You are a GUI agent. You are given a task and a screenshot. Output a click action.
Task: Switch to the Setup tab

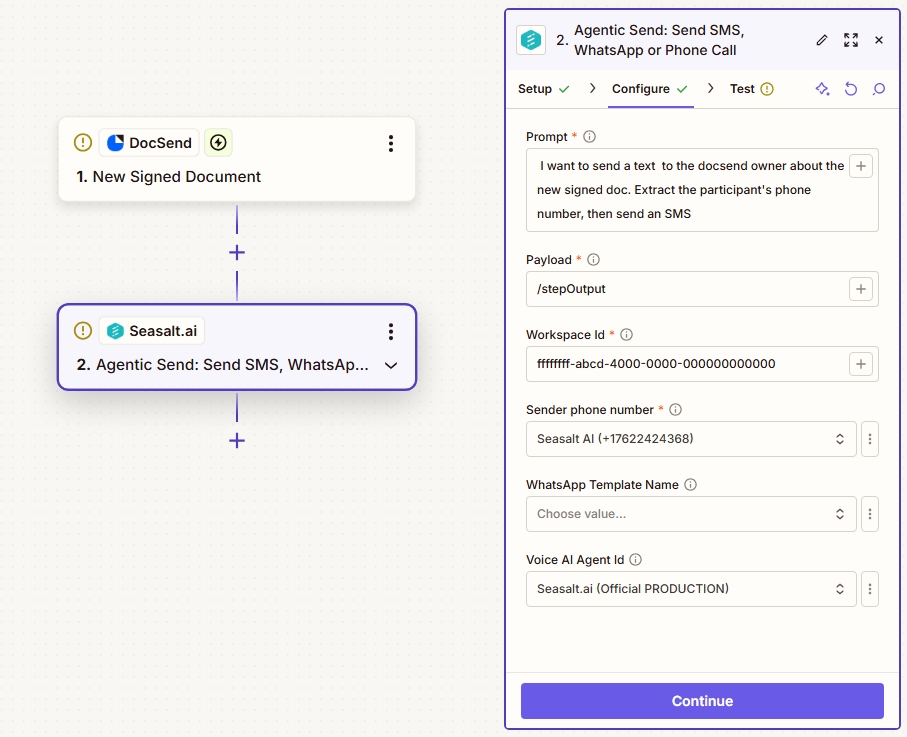tap(537, 89)
